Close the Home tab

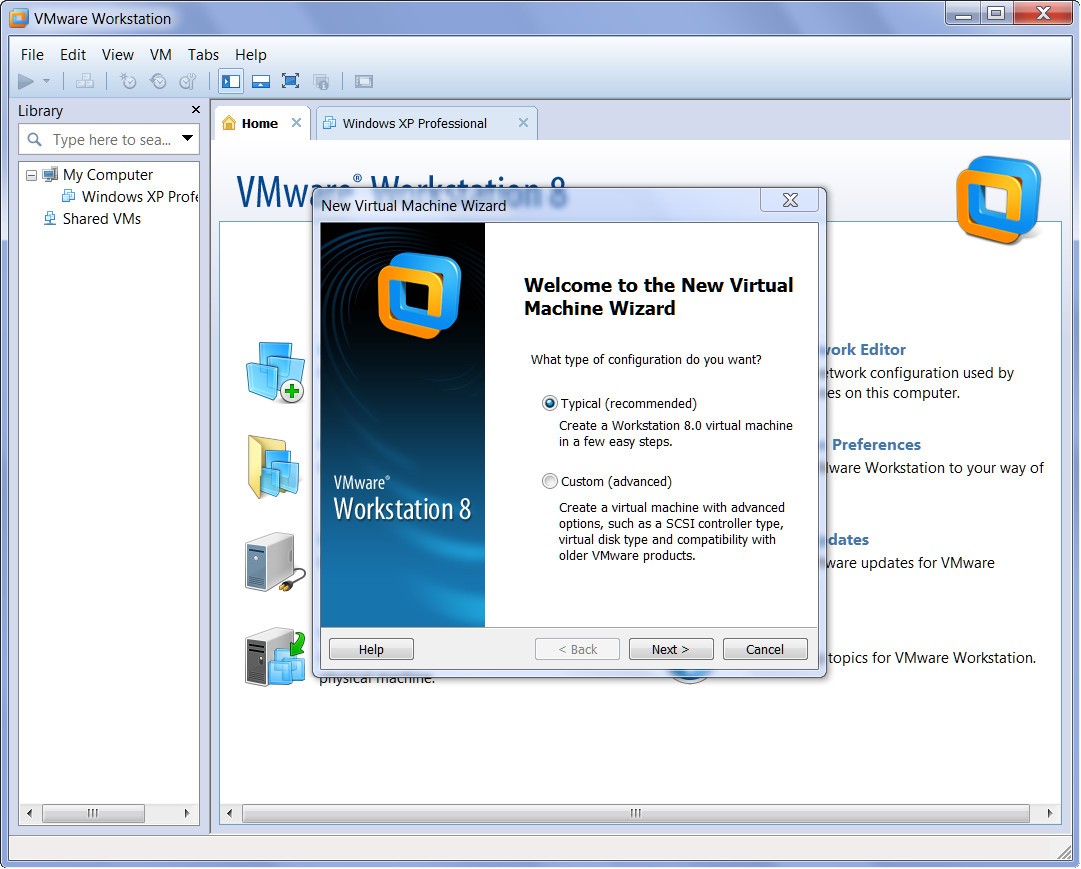coord(296,123)
